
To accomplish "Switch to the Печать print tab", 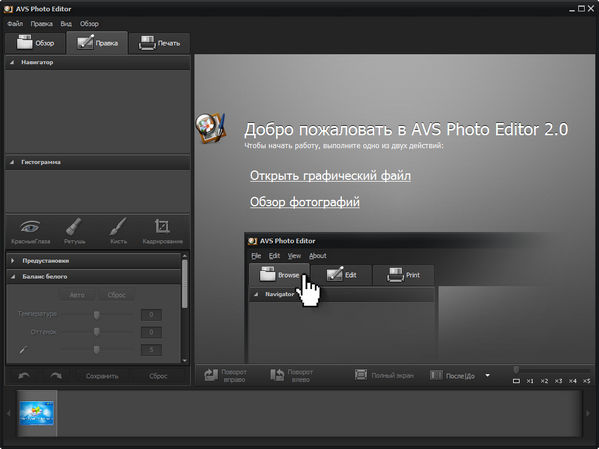I will coord(159,43).
